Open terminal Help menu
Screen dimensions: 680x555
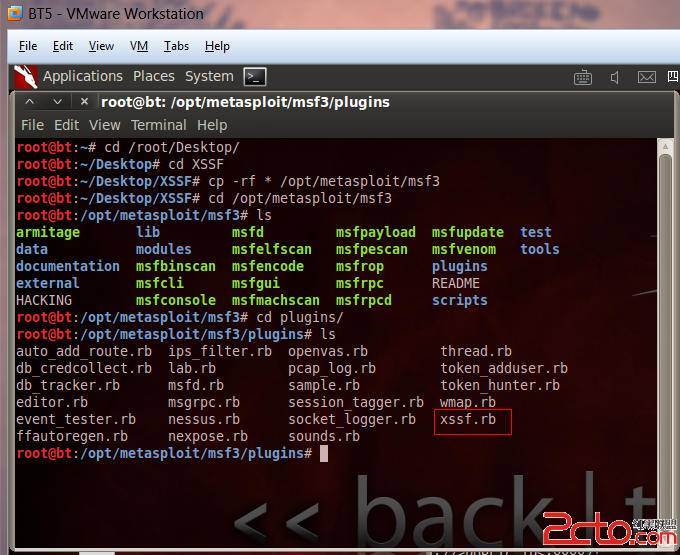coord(212,125)
